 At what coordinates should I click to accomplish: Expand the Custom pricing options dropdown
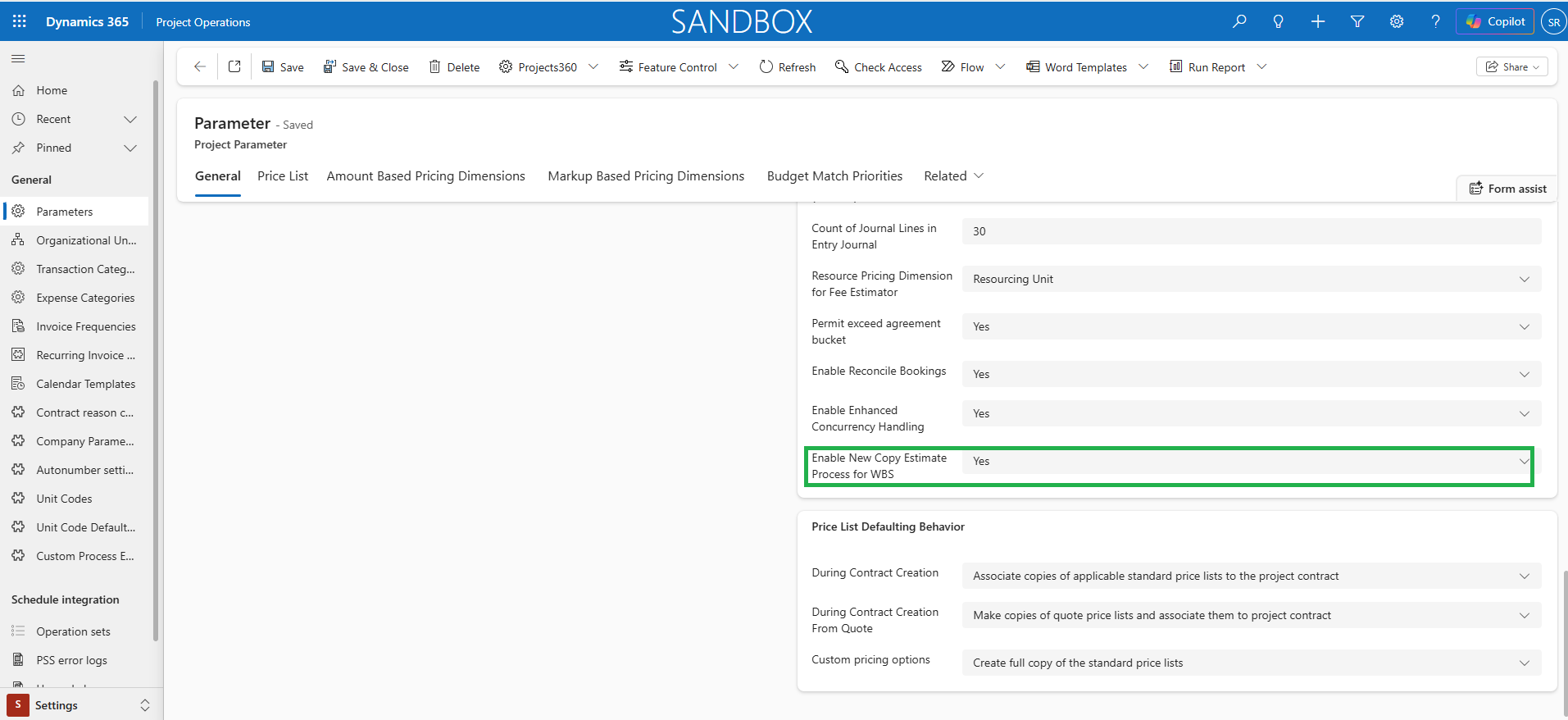(1251, 663)
